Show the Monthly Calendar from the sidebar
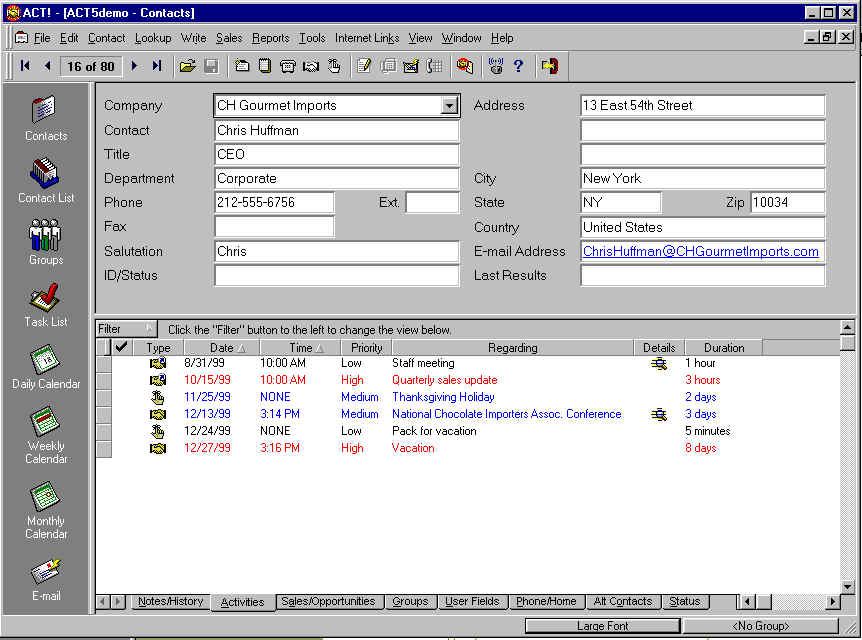This screenshot has height=640, width=862. click(46, 510)
